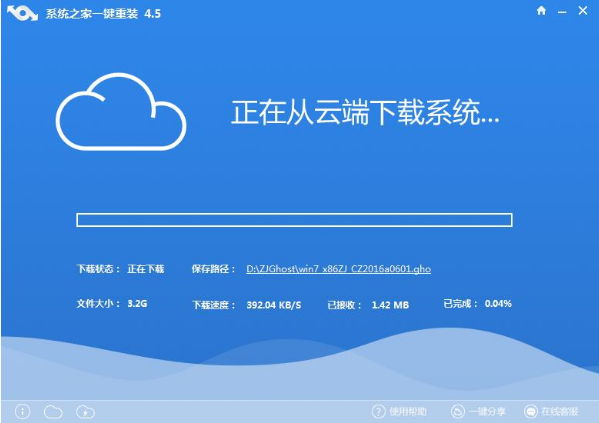
Task: Click the 1.42 MB received value
Action: click(x=390, y=305)
